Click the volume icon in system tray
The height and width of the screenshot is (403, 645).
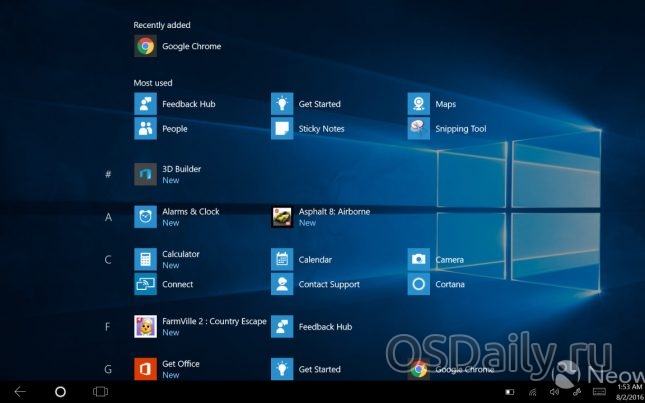pos(555,391)
